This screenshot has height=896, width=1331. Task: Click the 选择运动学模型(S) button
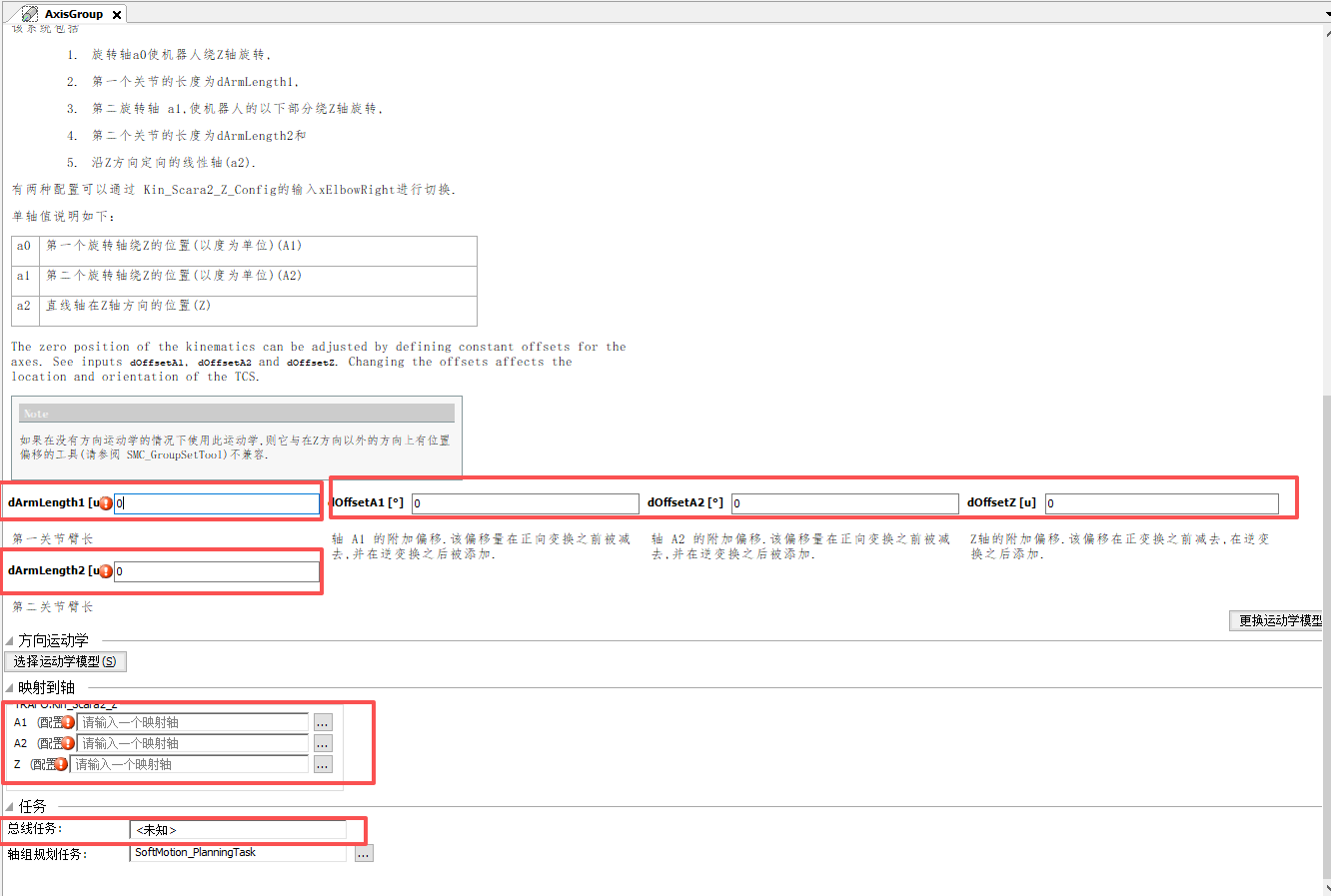coord(65,660)
